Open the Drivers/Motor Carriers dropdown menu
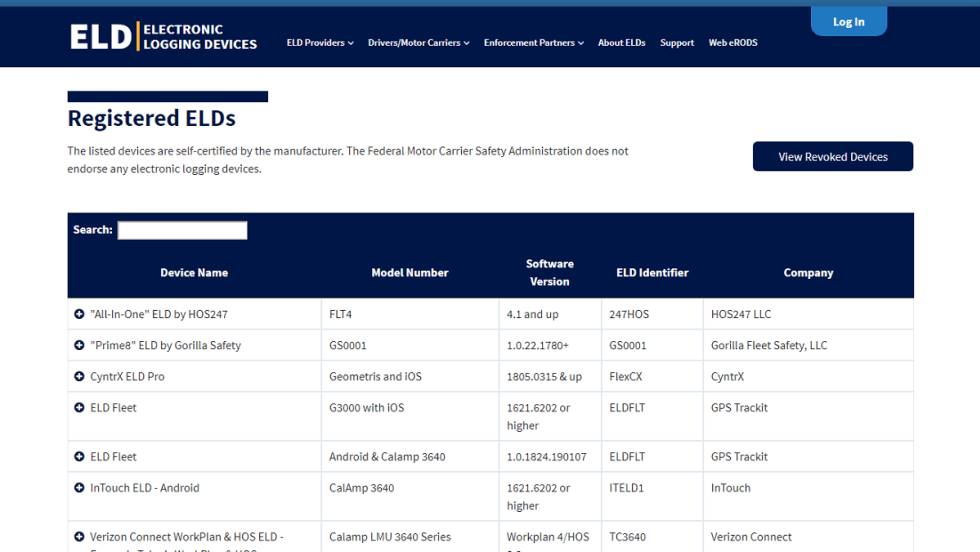Image resolution: width=980 pixels, height=552 pixels. coord(418,43)
